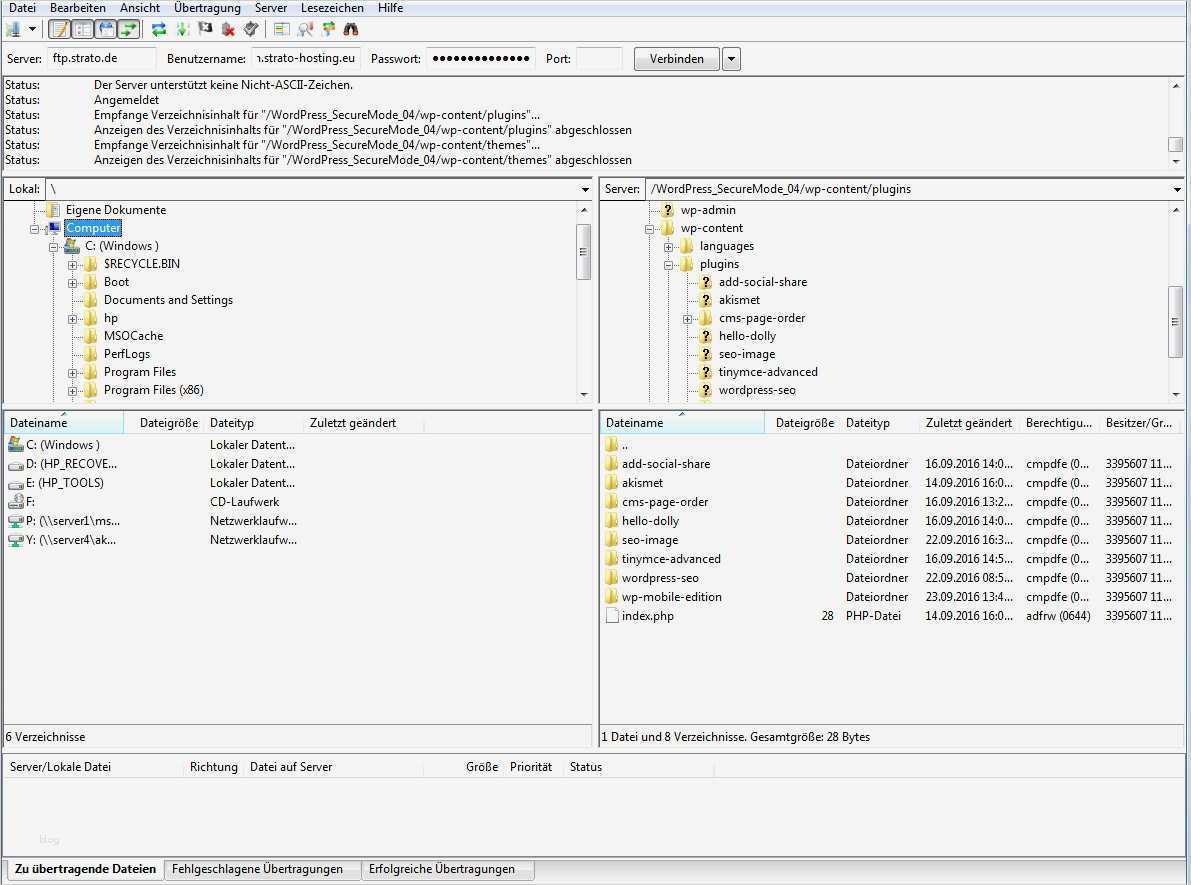Viewport: 1191px width, 885px height.
Task: Toggle the transfer queue display
Action: tap(129, 29)
